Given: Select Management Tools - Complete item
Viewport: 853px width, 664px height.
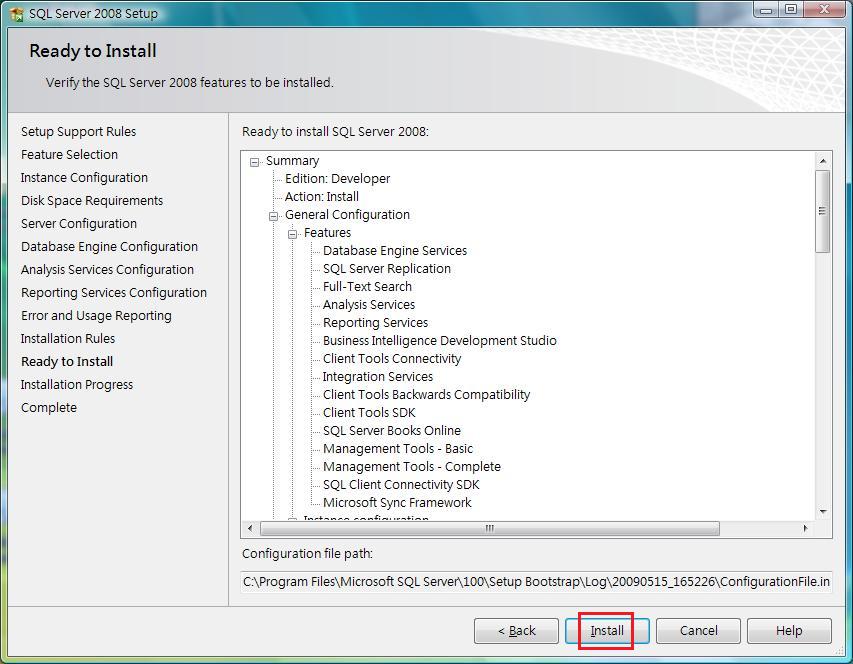Looking at the screenshot, I should point(412,467).
